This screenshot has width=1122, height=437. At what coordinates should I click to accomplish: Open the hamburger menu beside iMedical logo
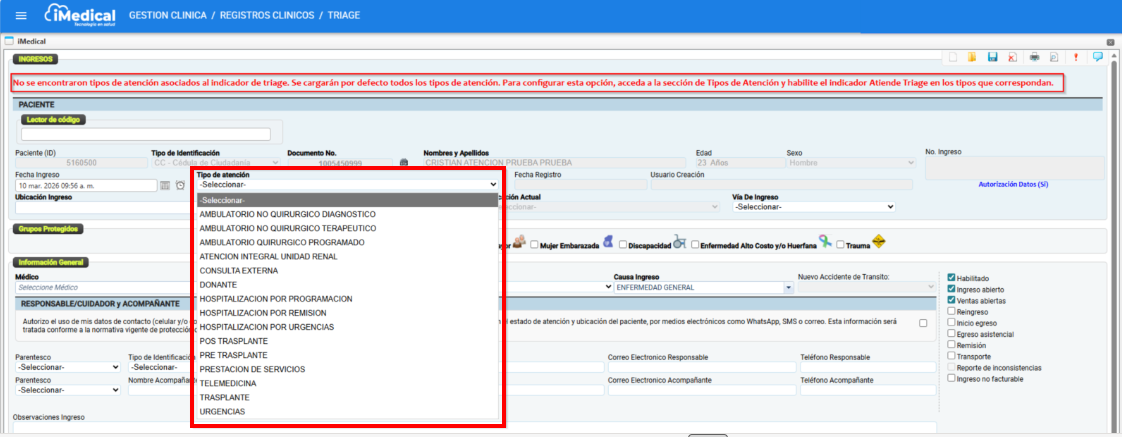tap(22, 15)
